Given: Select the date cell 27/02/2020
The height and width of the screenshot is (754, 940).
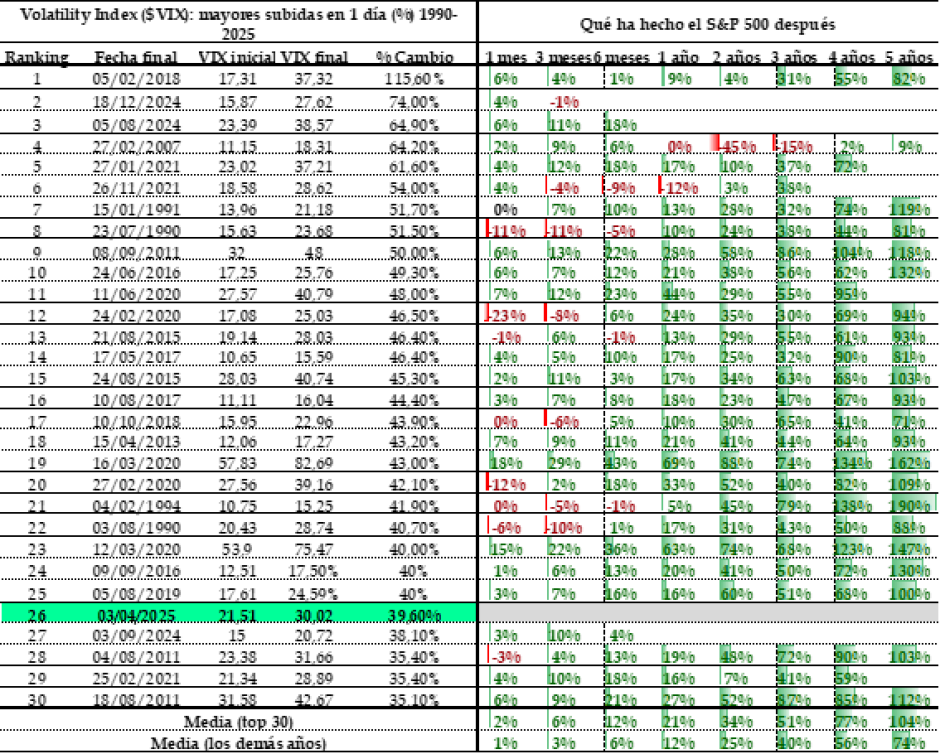Looking at the screenshot, I should point(136,485).
